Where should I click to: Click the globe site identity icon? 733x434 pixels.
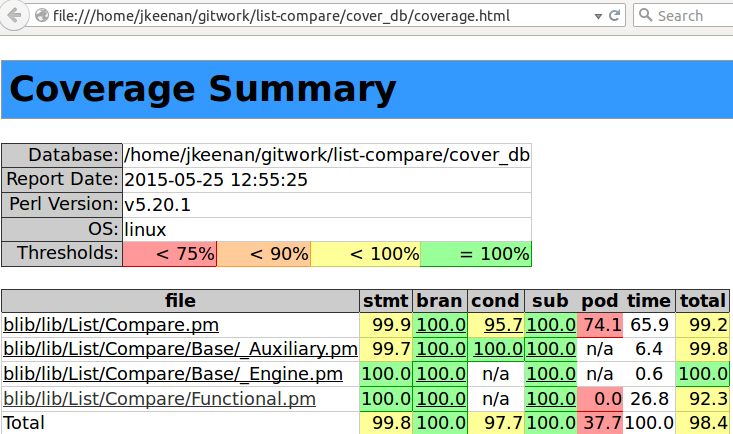click(41, 15)
